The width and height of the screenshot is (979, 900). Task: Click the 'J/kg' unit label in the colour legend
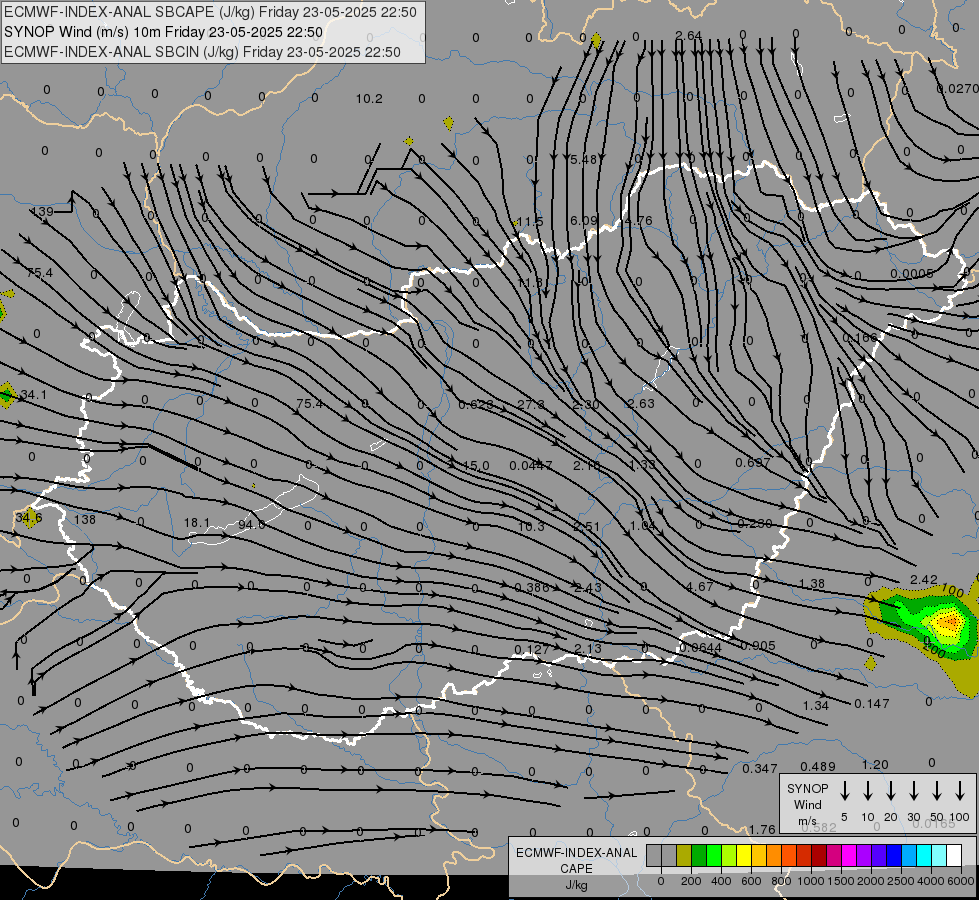tap(576, 885)
